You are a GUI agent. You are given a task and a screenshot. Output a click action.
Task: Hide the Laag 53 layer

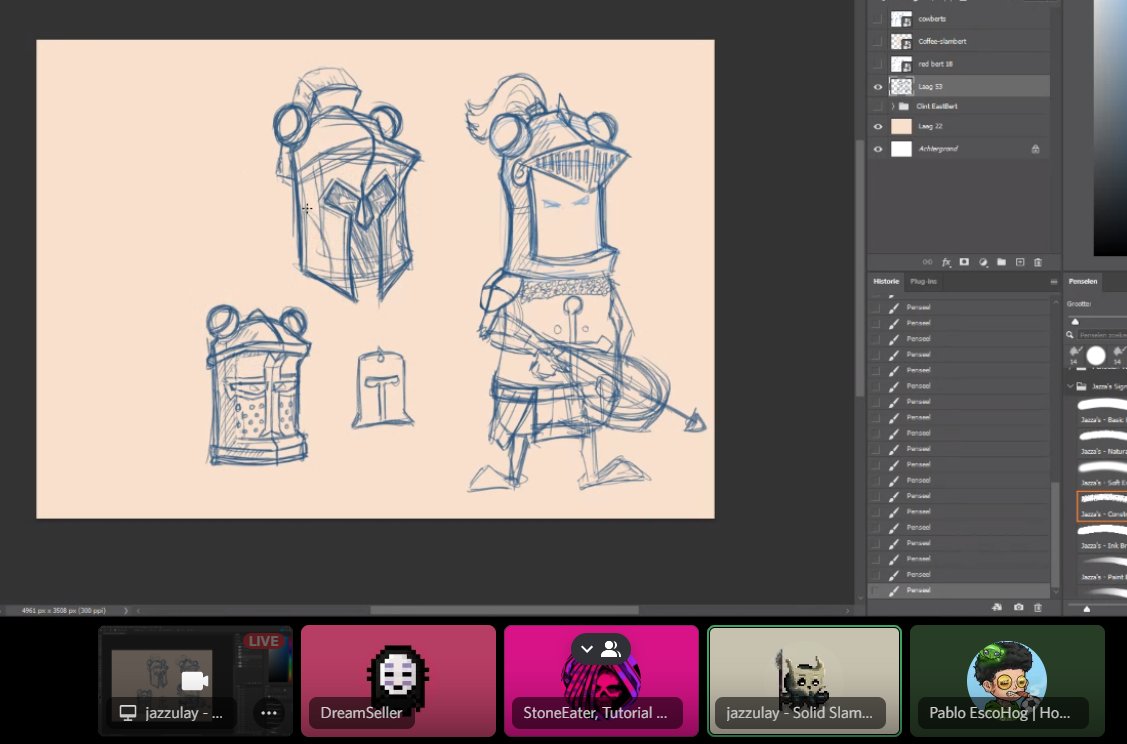[877, 87]
